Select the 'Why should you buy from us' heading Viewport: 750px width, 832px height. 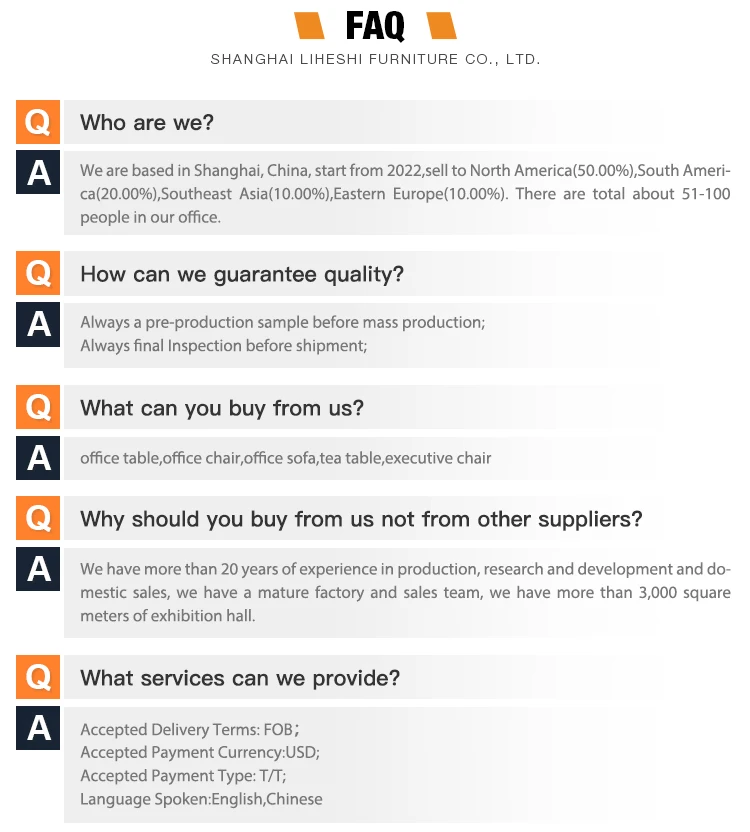(361, 519)
